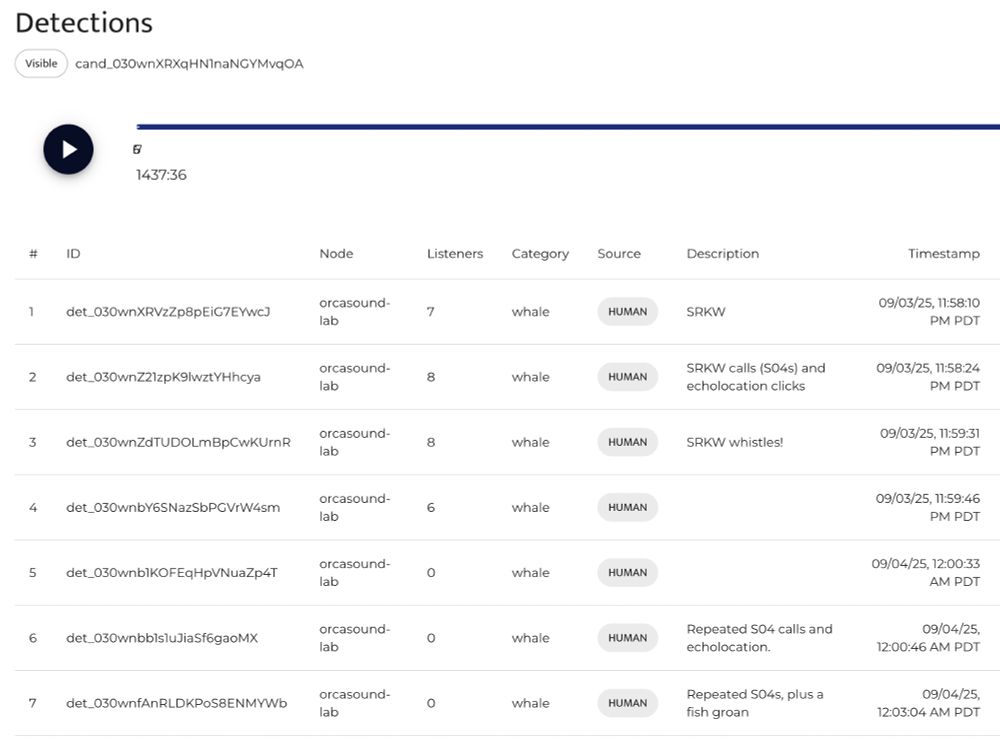Click timestamp 09/03/25, 11:59:31 PM PDT

coord(930,442)
